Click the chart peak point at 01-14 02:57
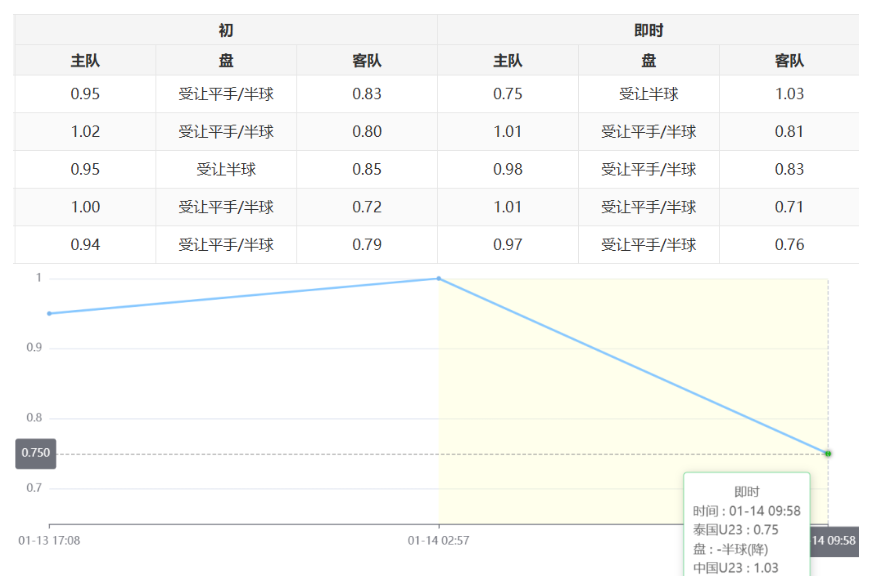 [x=438, y=278]
